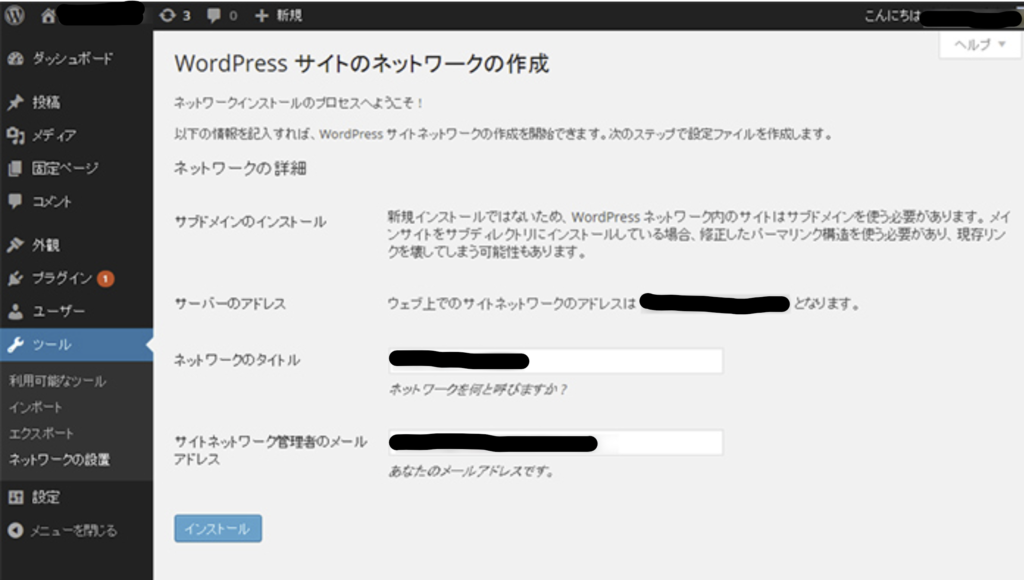Click the 固定ページ pages icon
This screenshot has height=580, width=1024.
pos(16,169)
